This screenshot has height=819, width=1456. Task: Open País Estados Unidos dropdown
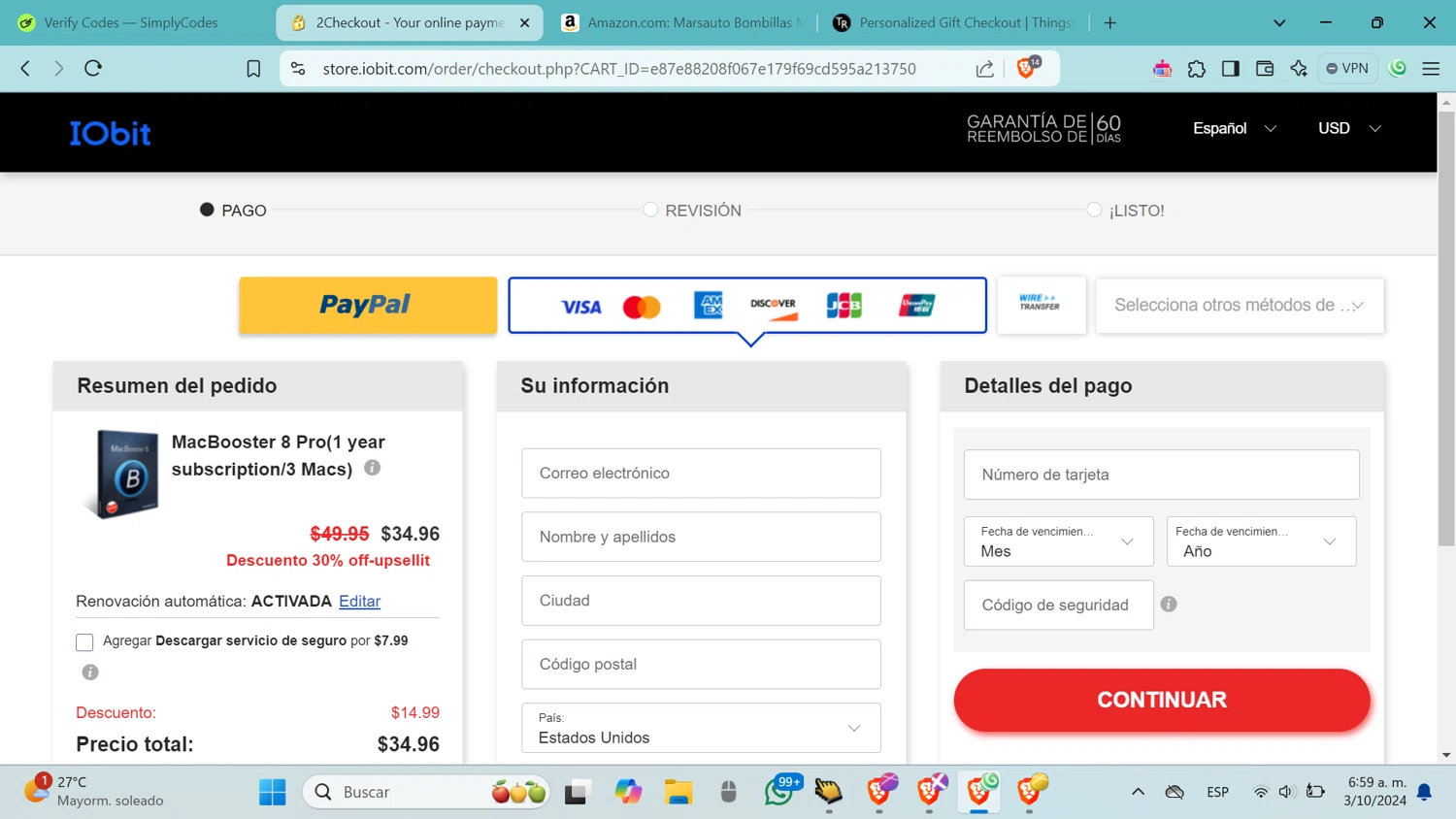(x=701, y=728)
